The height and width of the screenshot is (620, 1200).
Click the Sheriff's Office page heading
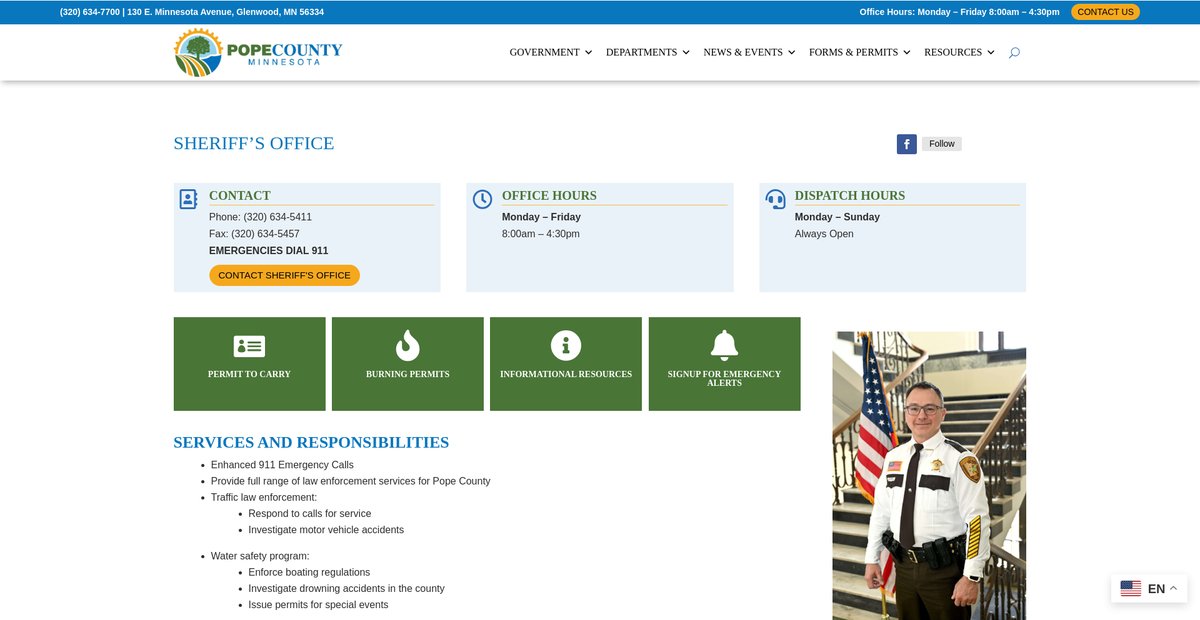(x=254, y=143)
